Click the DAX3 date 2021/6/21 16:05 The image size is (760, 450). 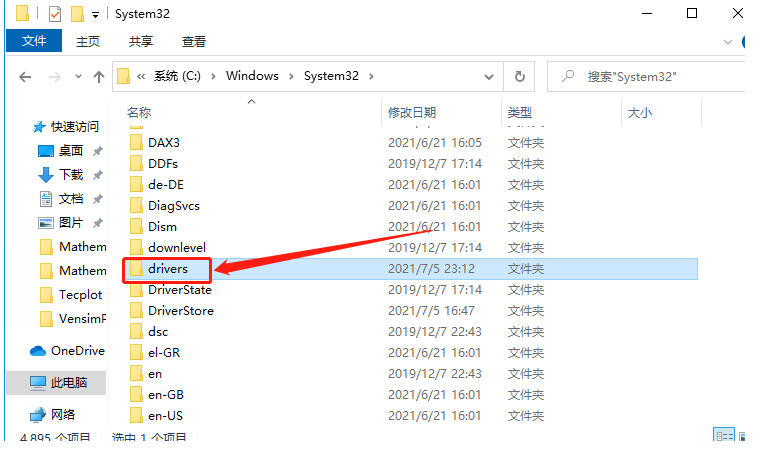[x=435, y=143]
